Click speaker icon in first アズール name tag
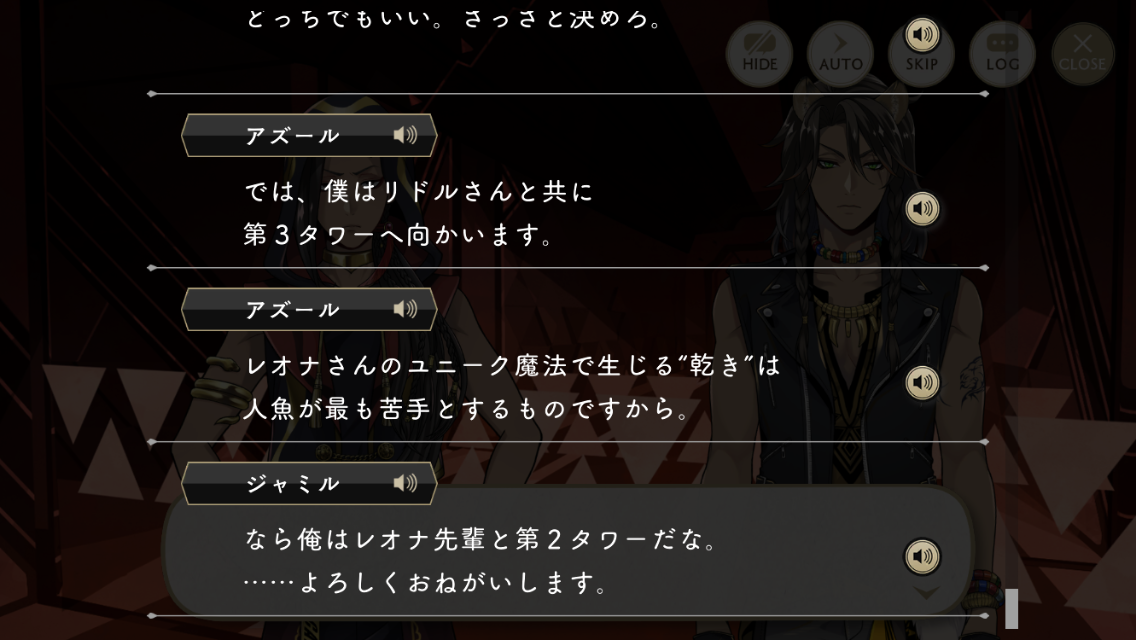 (405, 135)
